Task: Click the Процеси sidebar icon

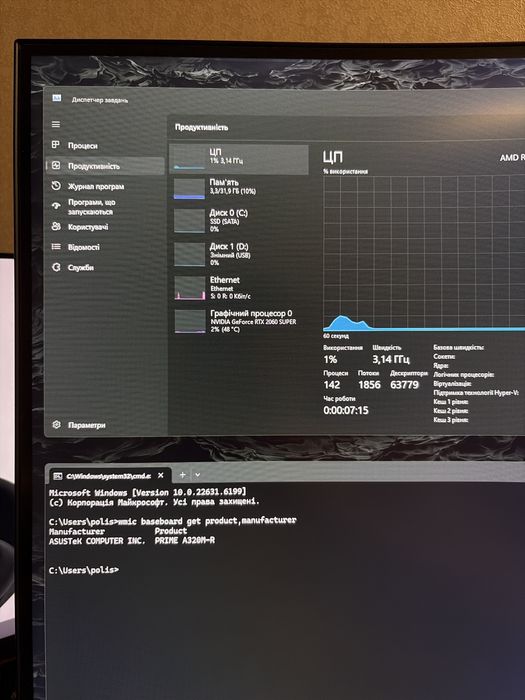Action: tap(56, 145)
